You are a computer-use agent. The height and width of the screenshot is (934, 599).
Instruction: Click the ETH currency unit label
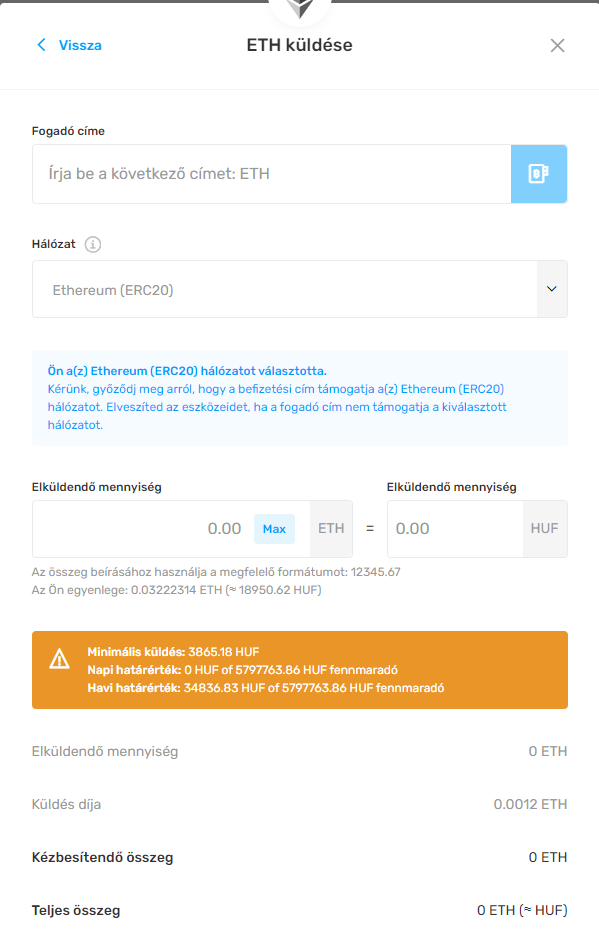[x=331, y=529]
